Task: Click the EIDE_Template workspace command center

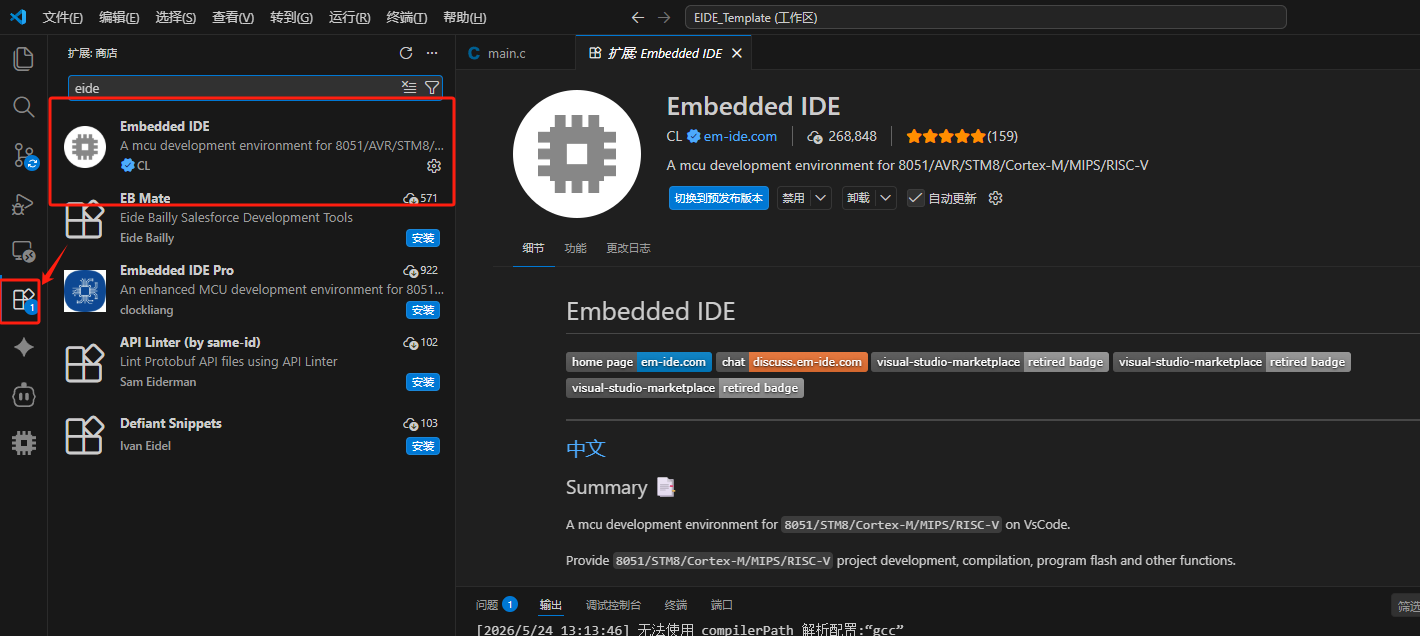Action: point(985,17)
